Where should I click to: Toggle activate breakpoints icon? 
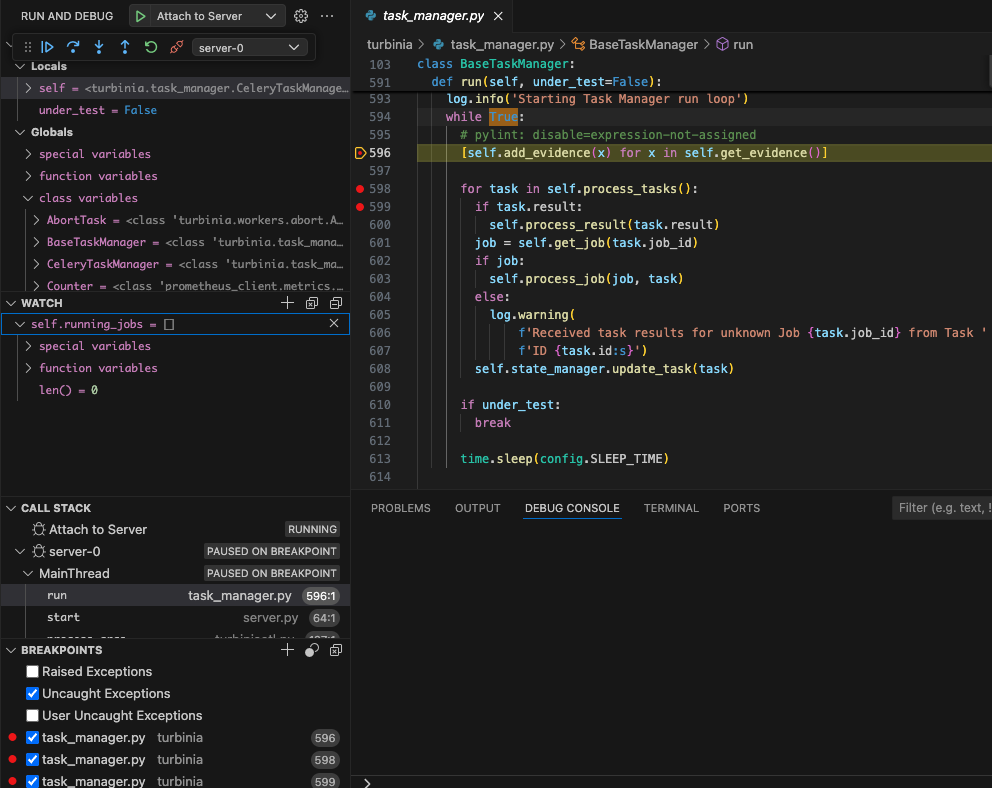tap(312, 650)
